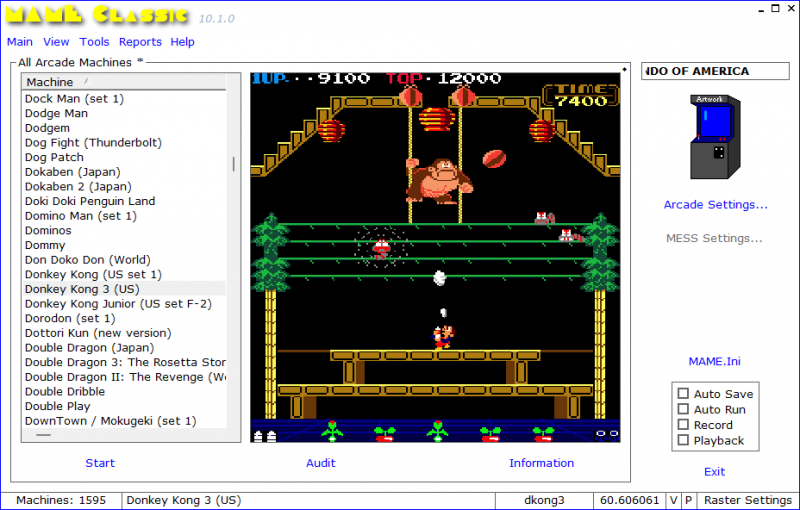800x510 pixels.
Task: Click the V status bar indicator
Action: click(x=674, y=500)
